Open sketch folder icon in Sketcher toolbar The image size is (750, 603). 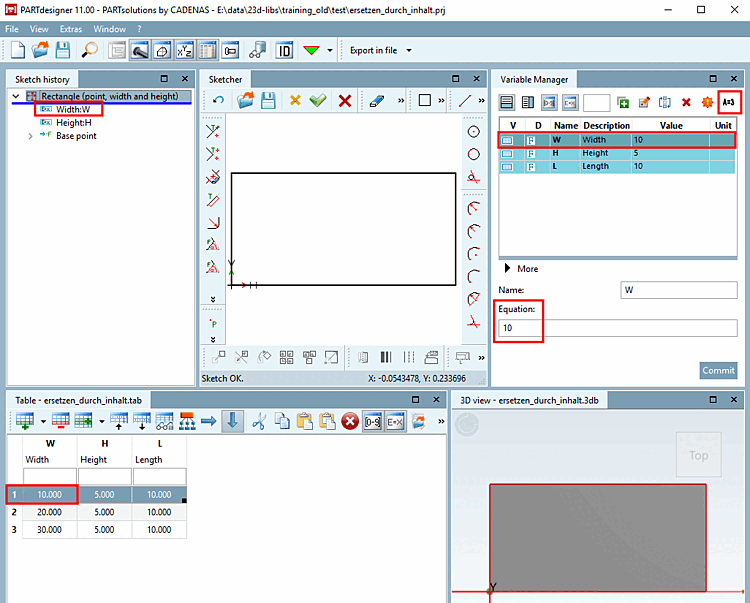[x=245, y=100]
